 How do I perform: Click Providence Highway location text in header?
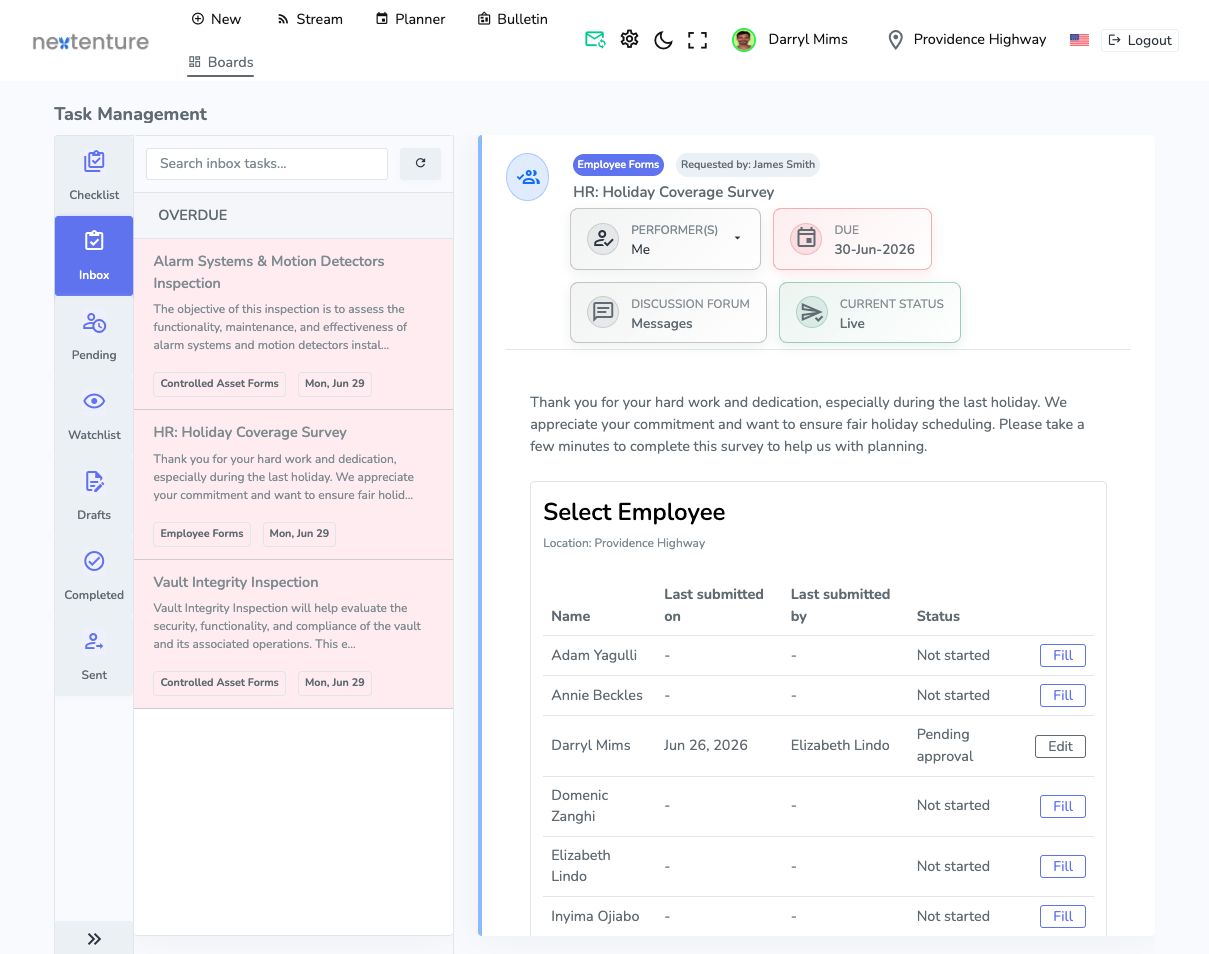(x=980, y=39)
